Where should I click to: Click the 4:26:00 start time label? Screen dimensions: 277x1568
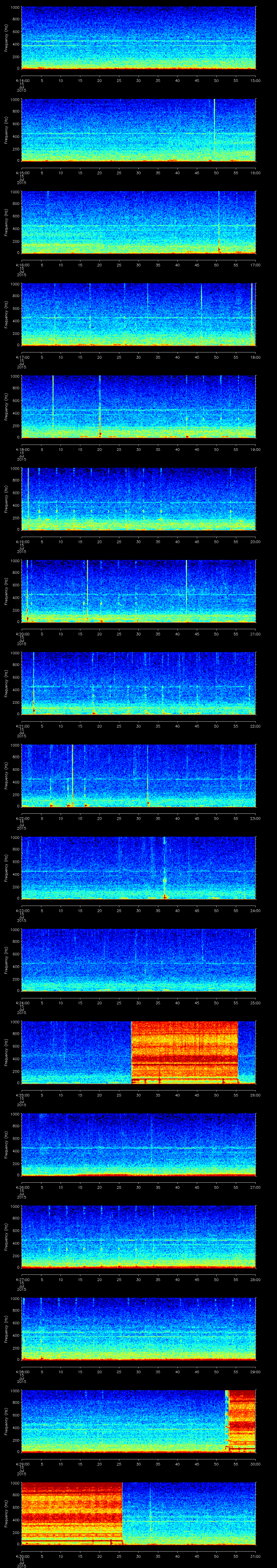tap(22, 1187)
